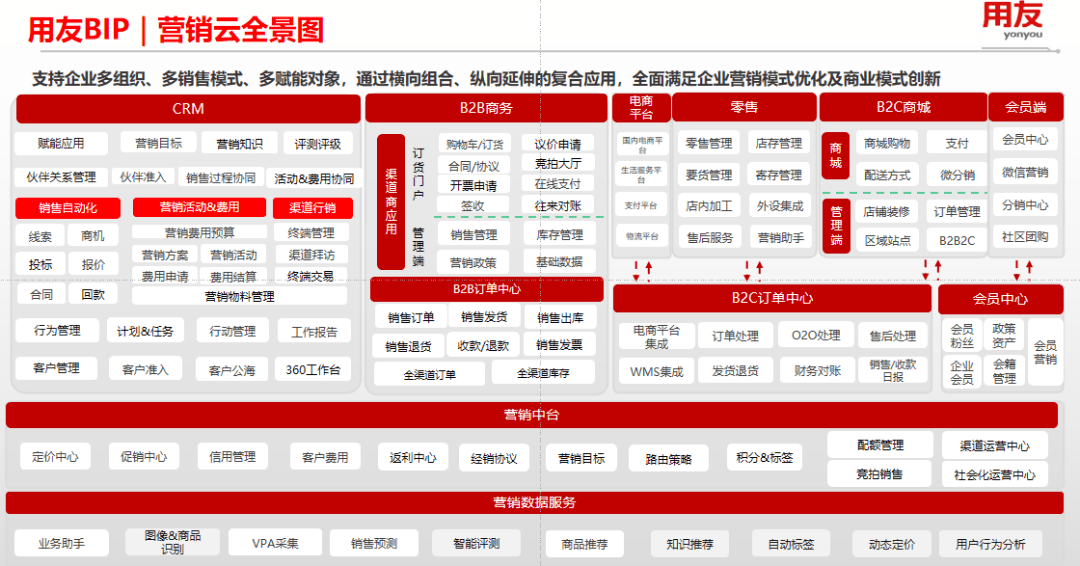This screenshot has width=1080, height=566.
Task: Click the B2B订单中心 header
Action: (486, 289)
